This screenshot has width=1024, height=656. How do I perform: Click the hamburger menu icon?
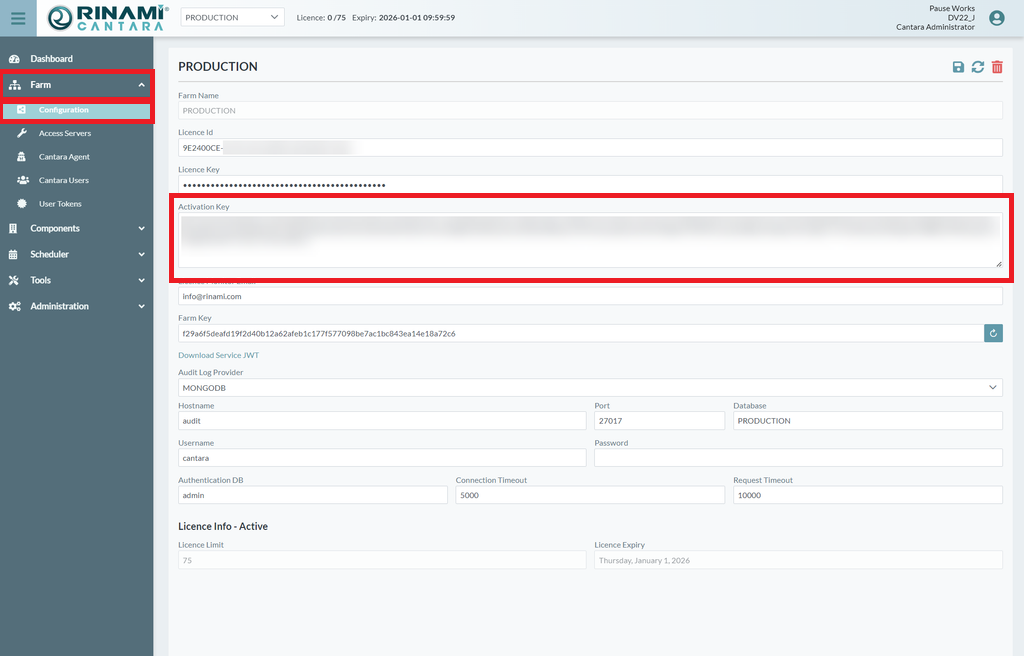(x=18, y=18)
